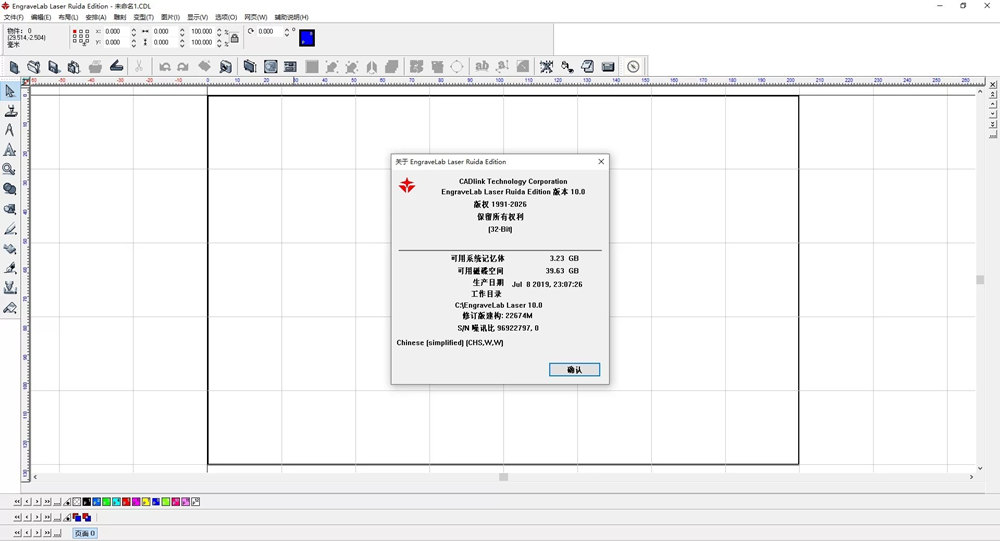The width and height of the screenshot is (1000, 541).
Task: Click 'Chinese (simplified) (CHS,W,W)' text in dialog
Action: pos(450,343)
